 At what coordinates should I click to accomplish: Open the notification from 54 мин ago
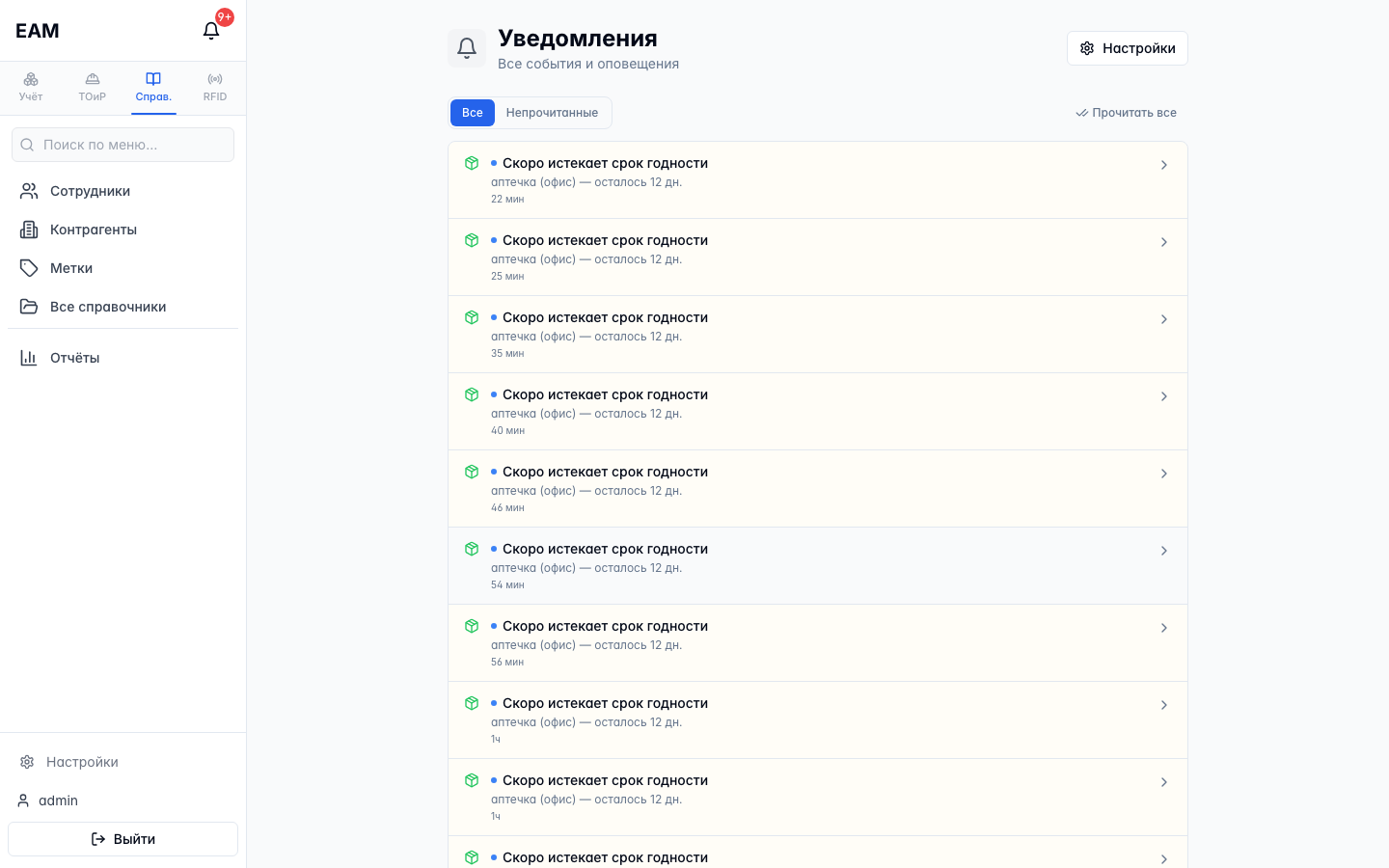click(x=818, y=566)
